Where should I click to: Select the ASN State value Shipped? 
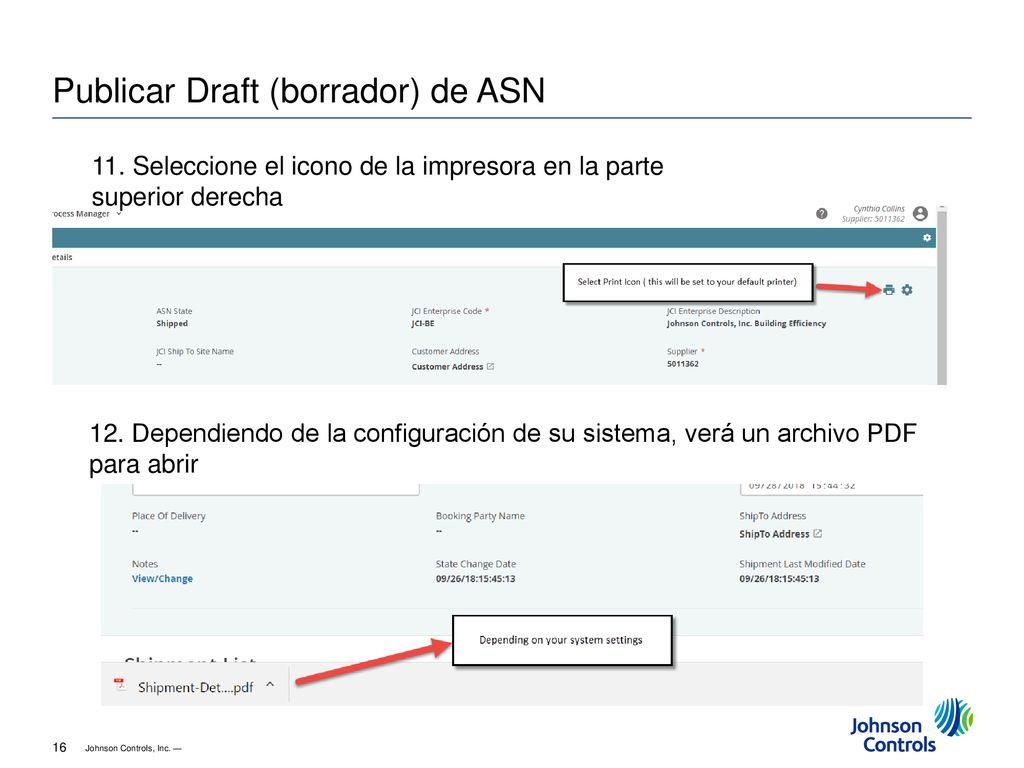click(172, 323)
